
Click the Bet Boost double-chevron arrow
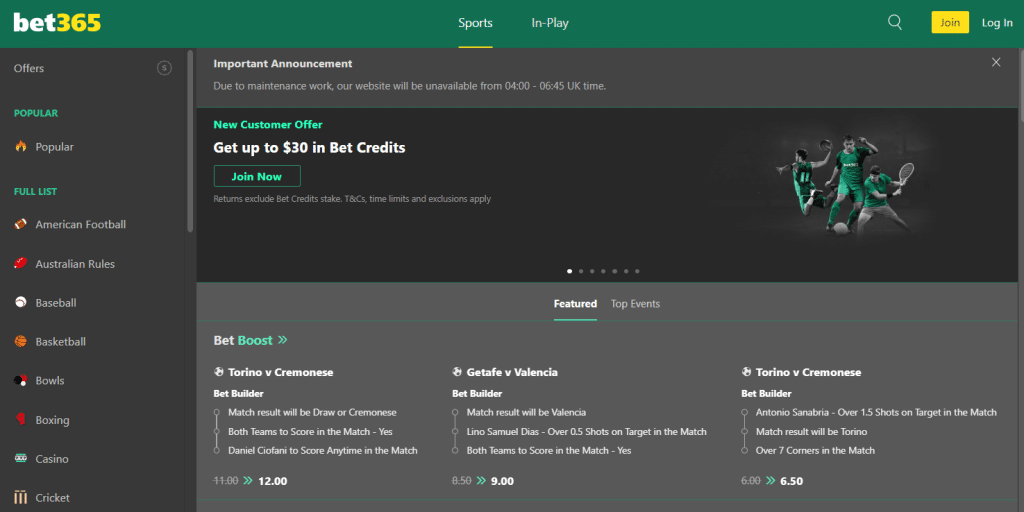click(282, 340)
